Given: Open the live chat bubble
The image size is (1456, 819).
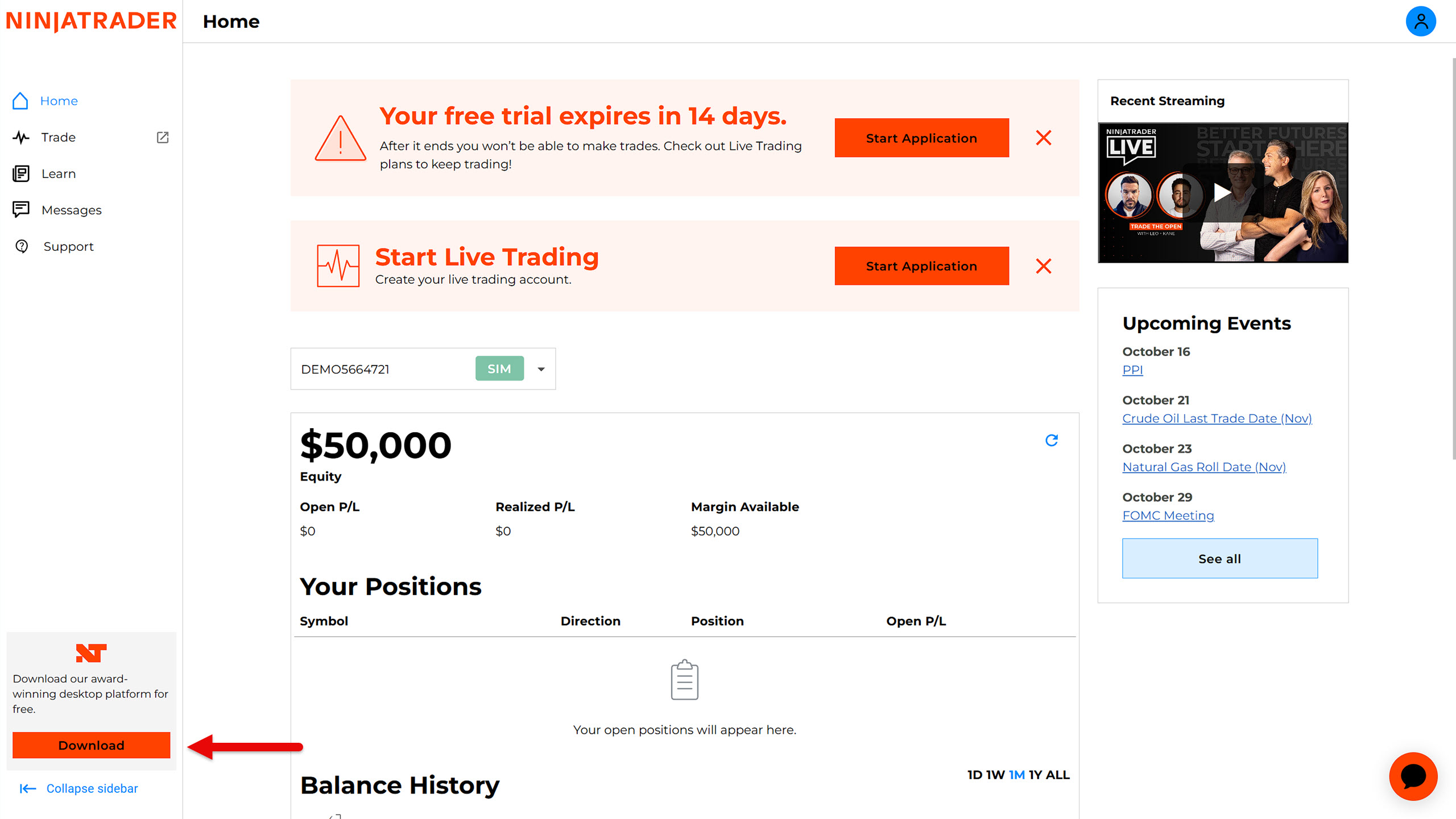Looking at the screenshot, I should pyautogui.click(x=1413, y=776).
